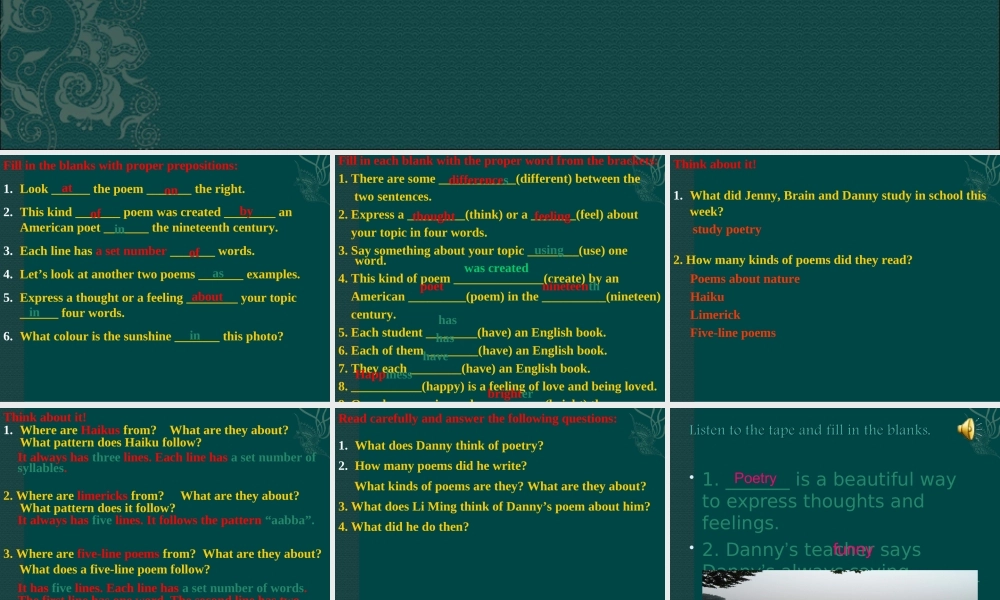Screen dimensions: 1000x600
Task: Click the heading 'Think about it!' above the Jenny question
Action: pyautogui.click(x=715, y=165)
